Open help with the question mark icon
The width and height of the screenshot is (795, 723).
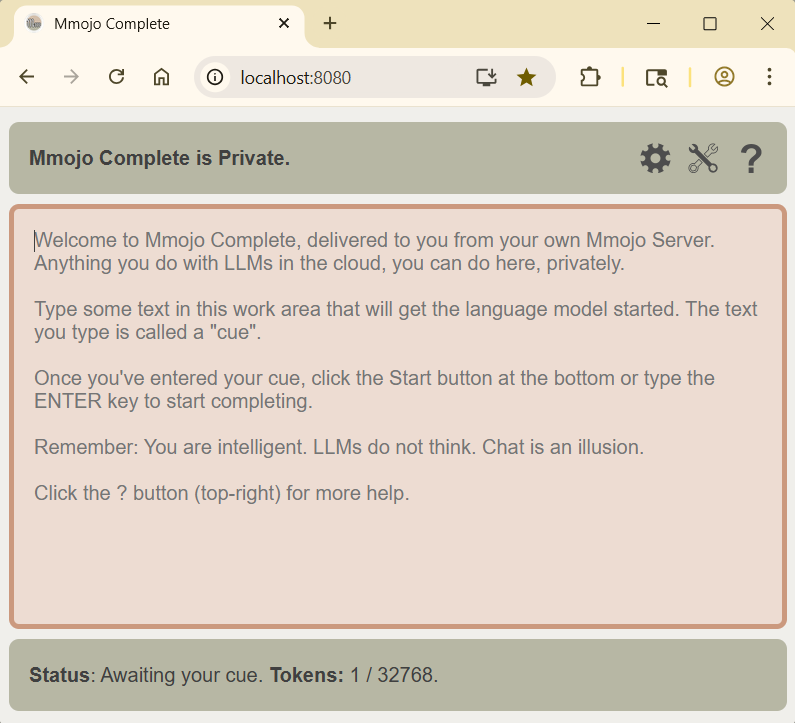(x=751, y=158)
